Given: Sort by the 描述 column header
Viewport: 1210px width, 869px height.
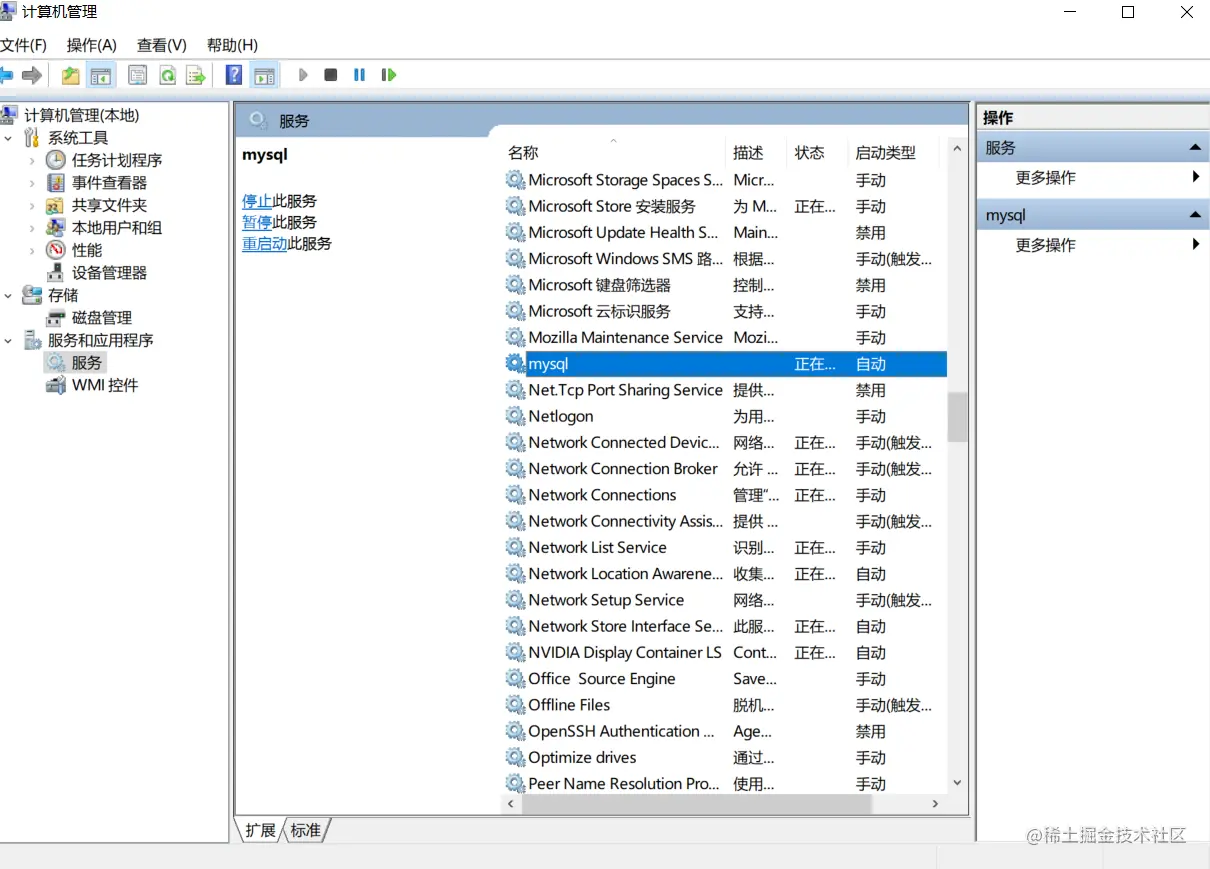Looking at the screenshot, I should (756, 153).
